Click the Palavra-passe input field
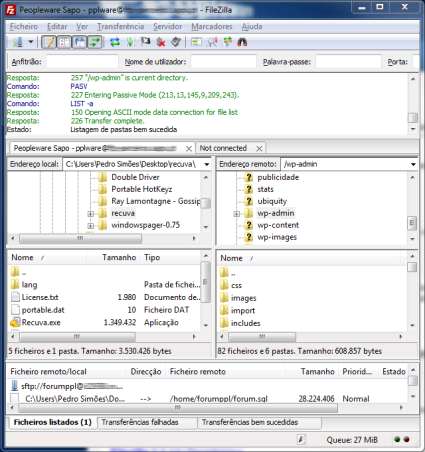 [348, 62]
